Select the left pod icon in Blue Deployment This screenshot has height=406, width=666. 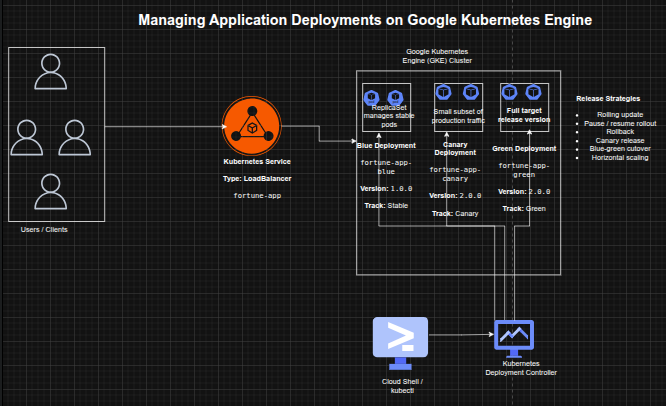click(x=371, y=95)
